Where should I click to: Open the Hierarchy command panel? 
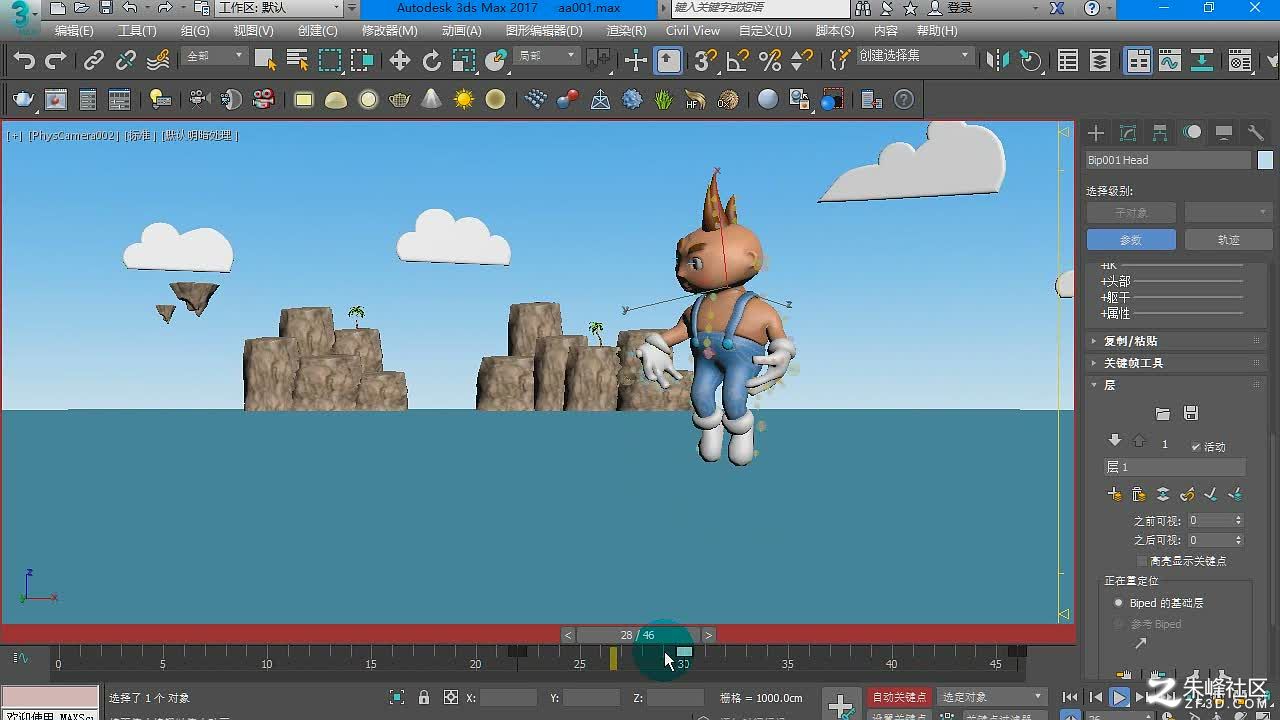1160,133
